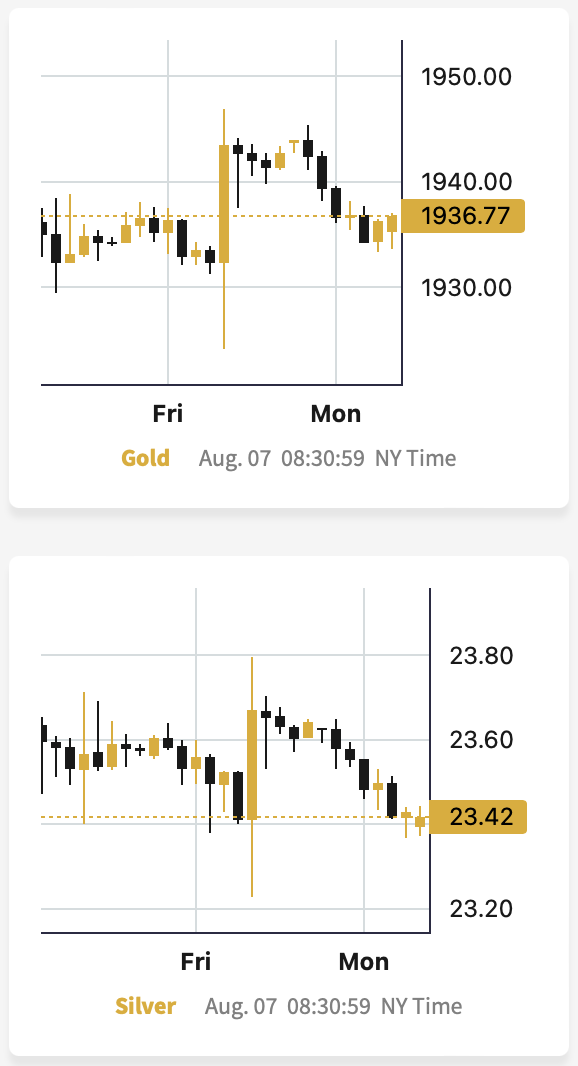Click the 1930.00 axis label
This screenshot has height=1066, width=578.
click(466, 287)
